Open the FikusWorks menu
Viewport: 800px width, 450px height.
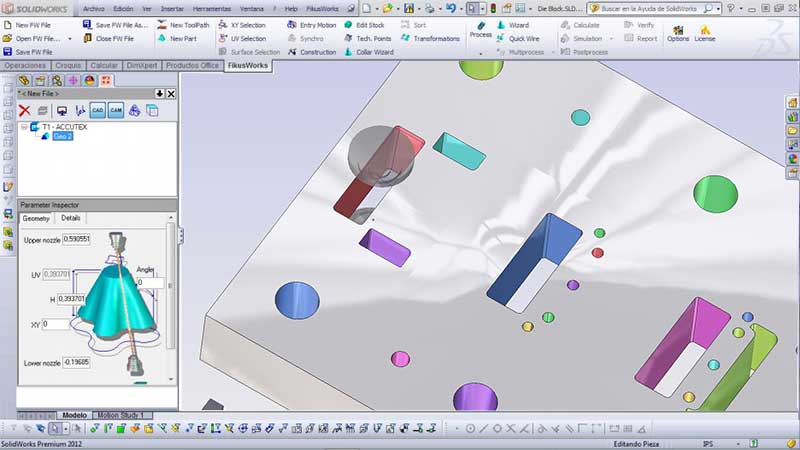[x=322, y=9]
